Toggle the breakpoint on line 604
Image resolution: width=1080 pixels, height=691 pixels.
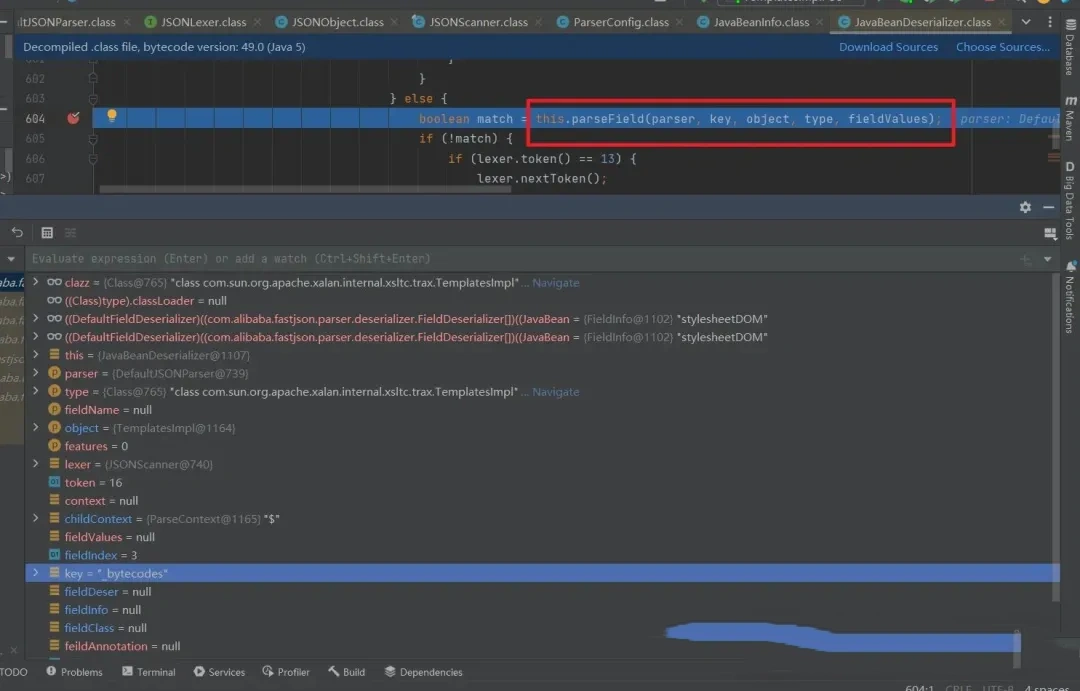pos(73,118)
